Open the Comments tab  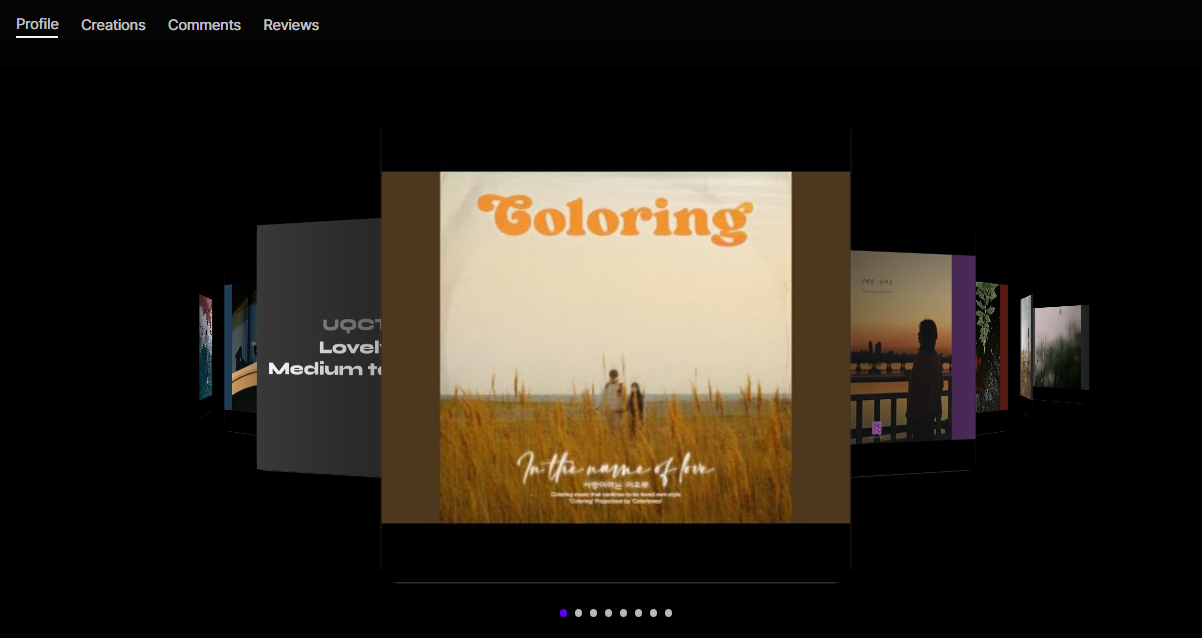(x=204, y=25)
